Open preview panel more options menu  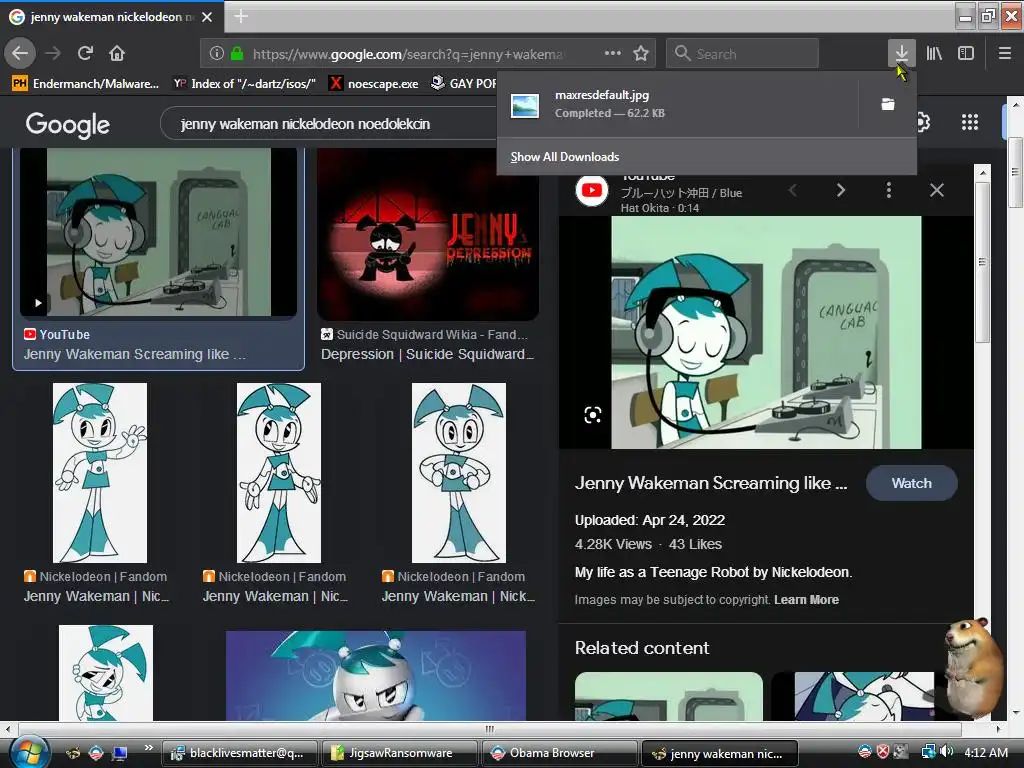[888, 190]
